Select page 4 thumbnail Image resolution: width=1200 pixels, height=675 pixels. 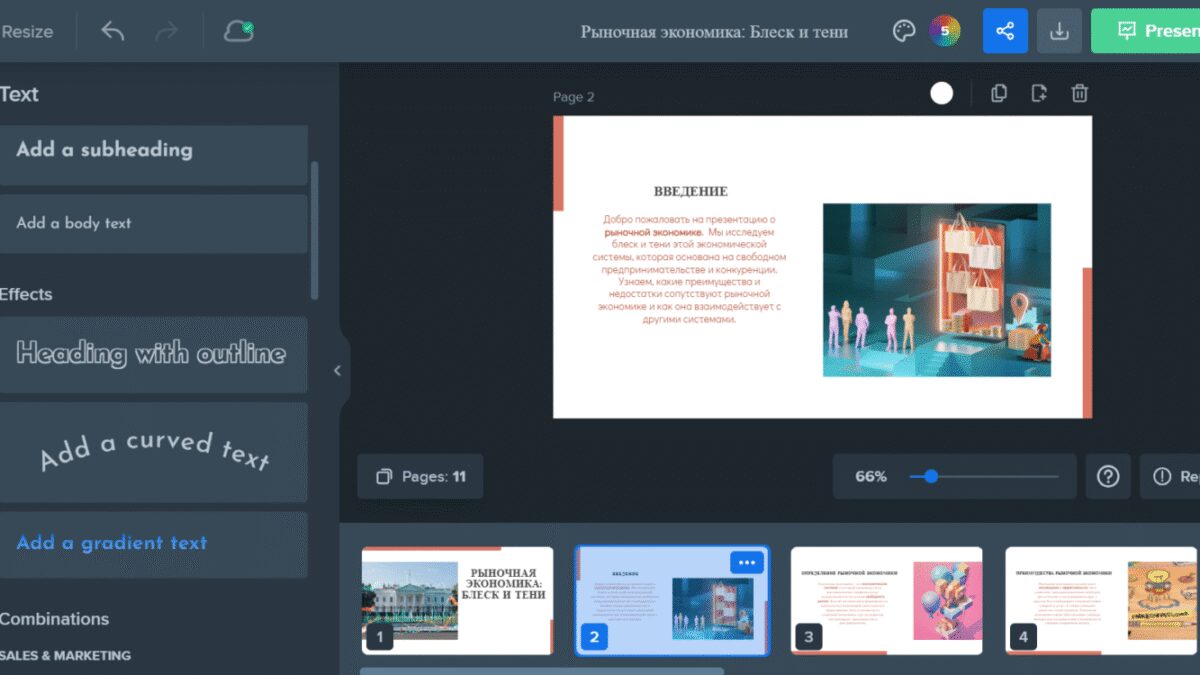(1101, 600)
